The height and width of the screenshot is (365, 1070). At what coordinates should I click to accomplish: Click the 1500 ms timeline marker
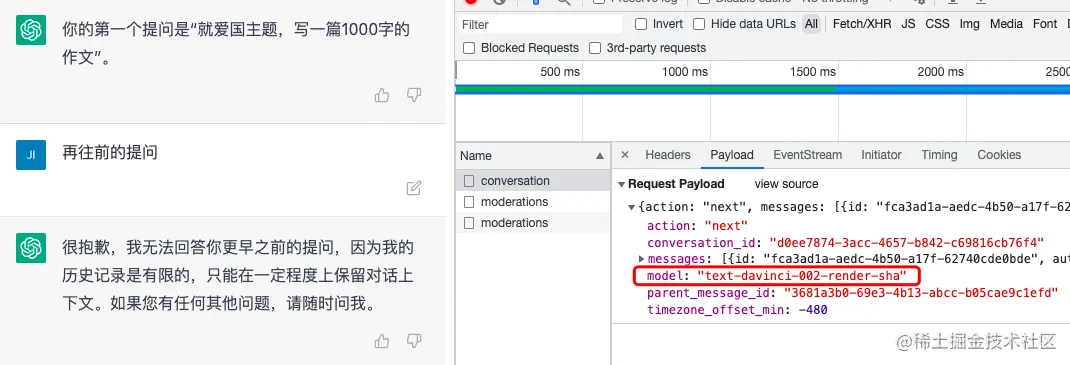click(813, 72)
